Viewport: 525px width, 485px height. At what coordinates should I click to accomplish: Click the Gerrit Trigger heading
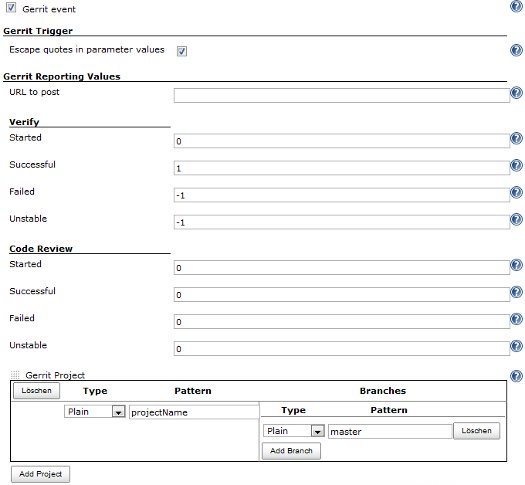point(38,31)
